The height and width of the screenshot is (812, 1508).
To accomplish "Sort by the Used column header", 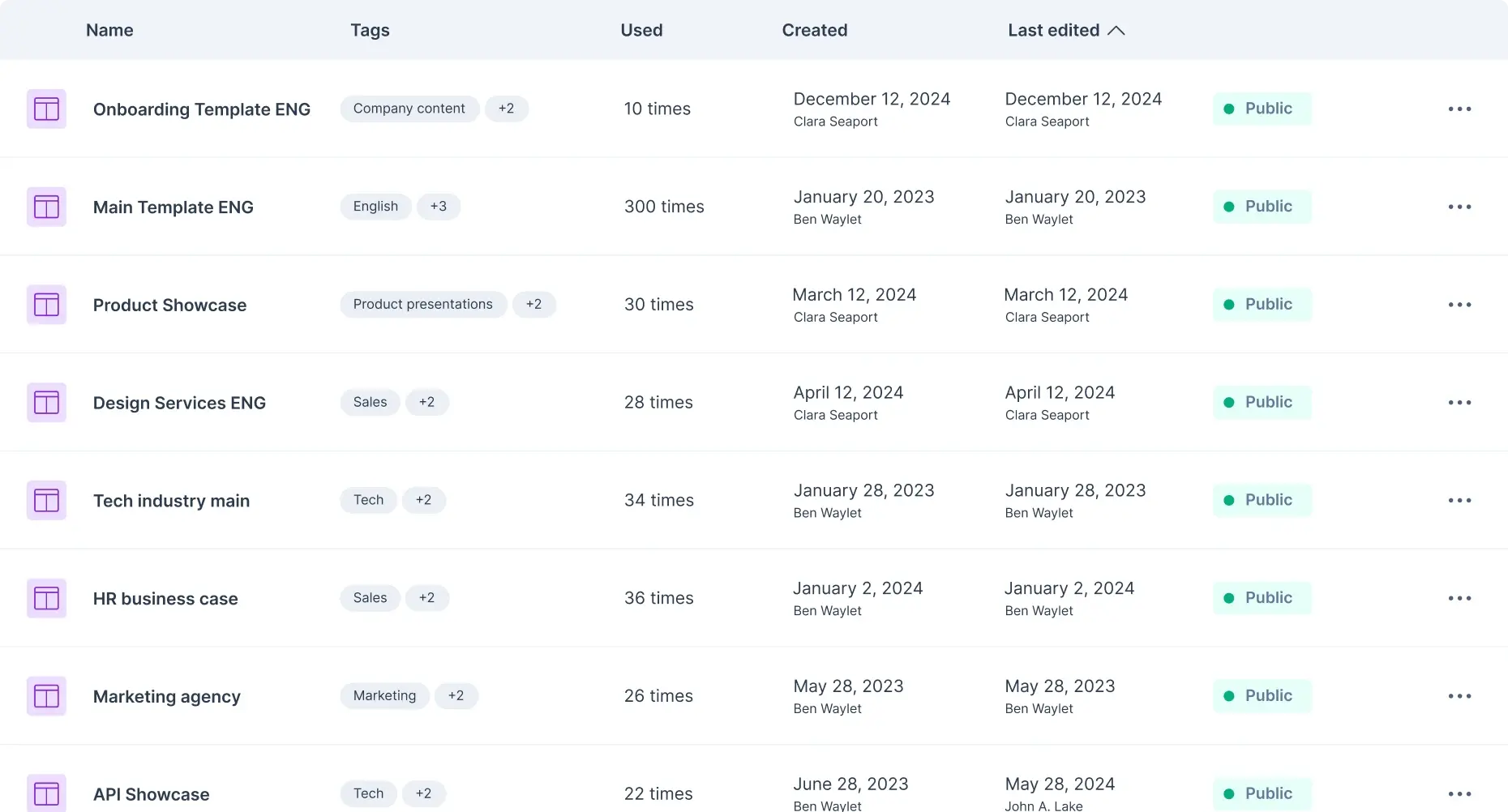I will coord(641,31).
